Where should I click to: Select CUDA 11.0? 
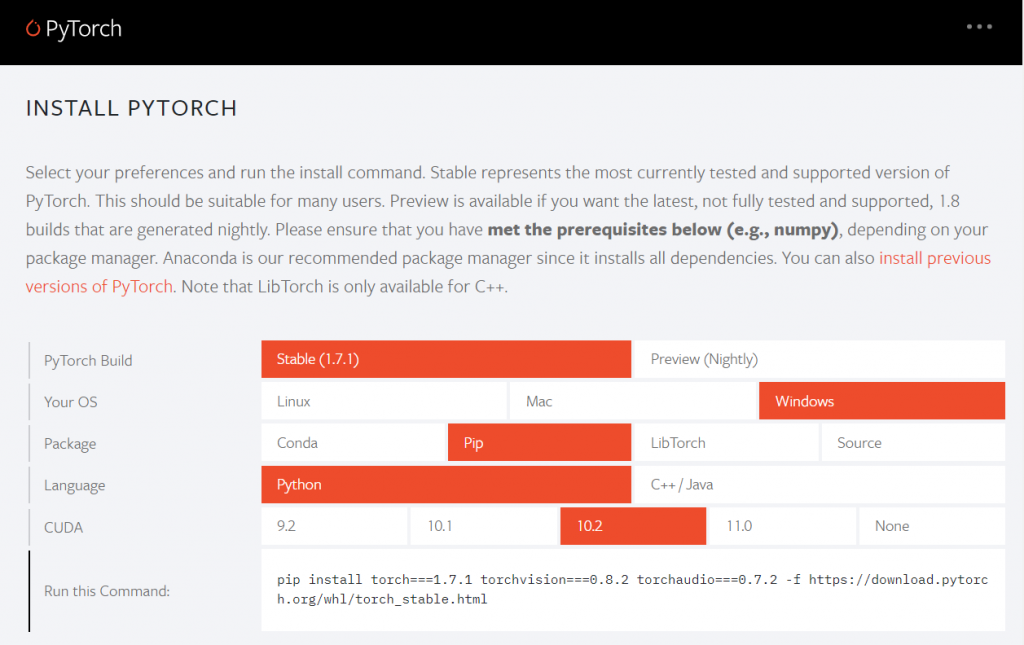pyautogui.click(x=782, y=526)
